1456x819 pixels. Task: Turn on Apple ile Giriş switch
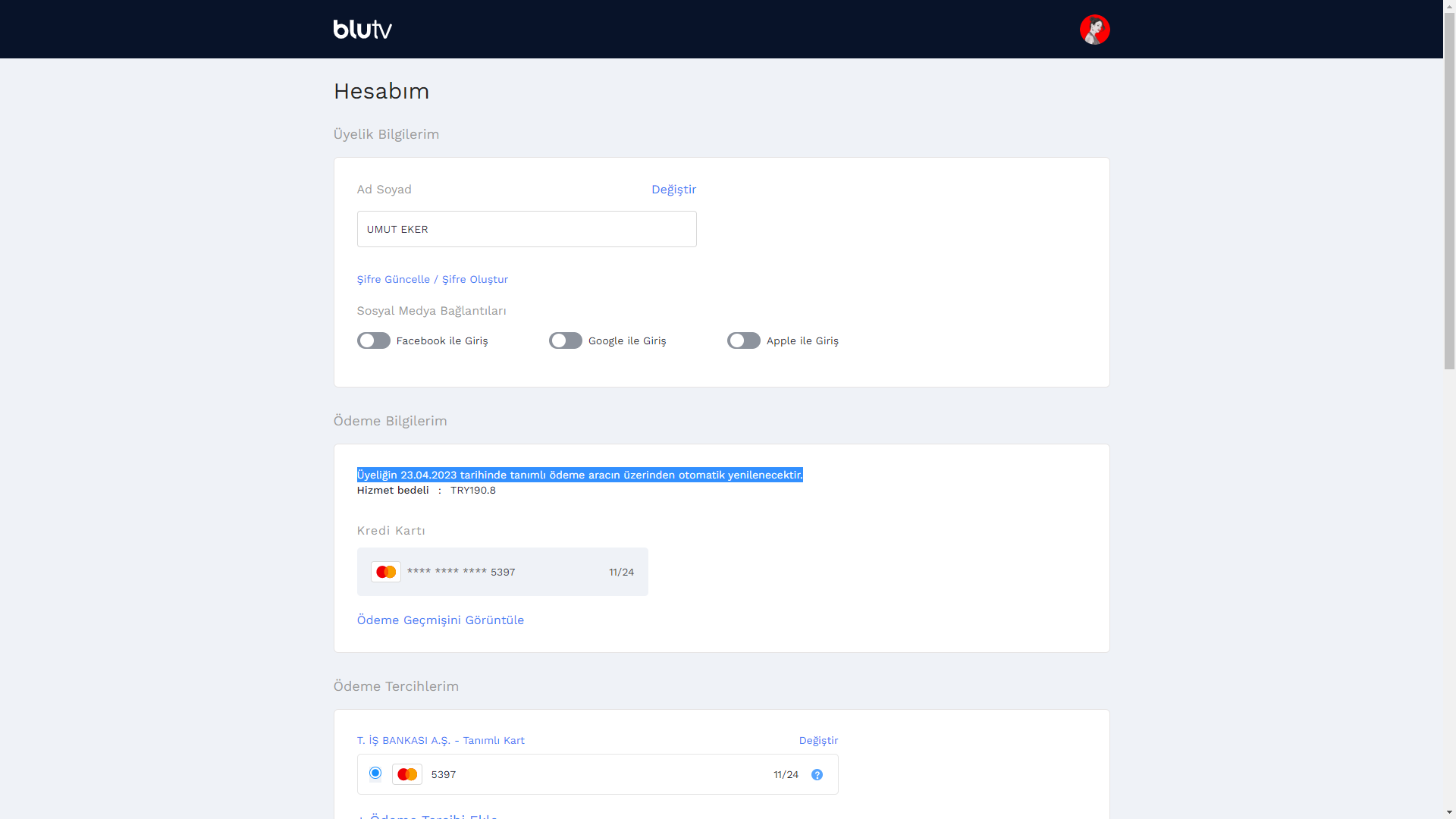tap(743, 340)
